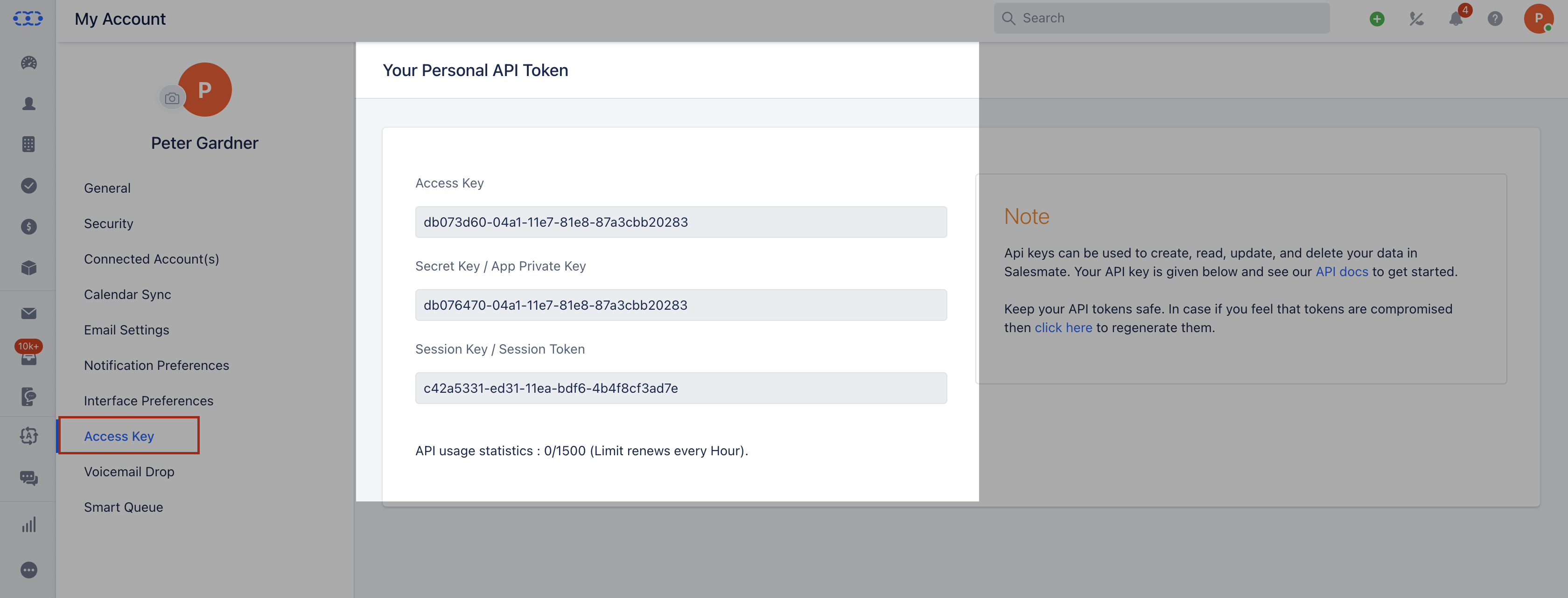This screenshot has width=1568, height=598.
Task: Open Connected Account(s) menu item
Action: point(152,258)
